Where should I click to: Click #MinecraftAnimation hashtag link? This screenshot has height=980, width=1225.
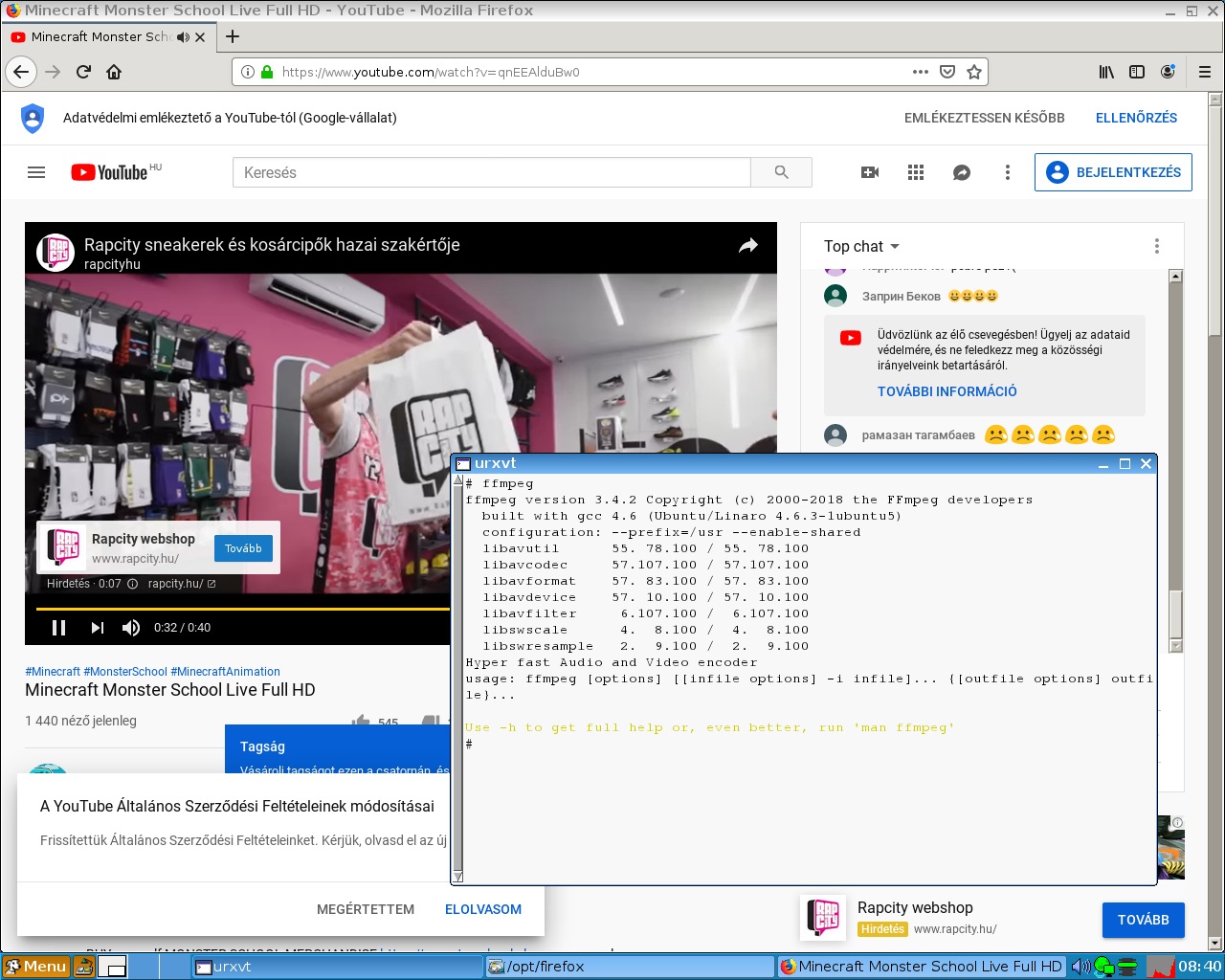click(x=226, y=672)
